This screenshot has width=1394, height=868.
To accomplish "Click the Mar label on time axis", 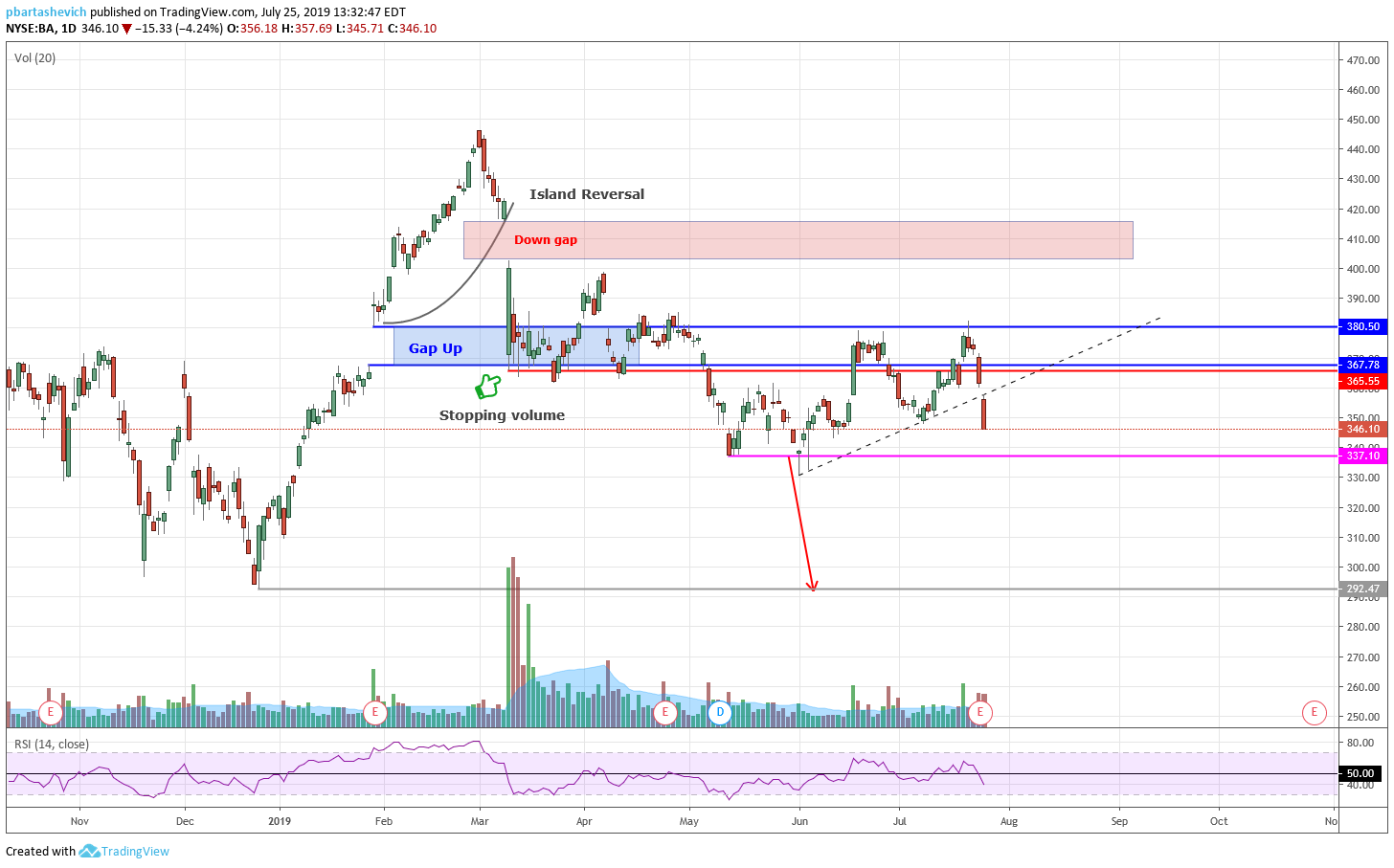I will pyautogui.click(x=480, y=821).
